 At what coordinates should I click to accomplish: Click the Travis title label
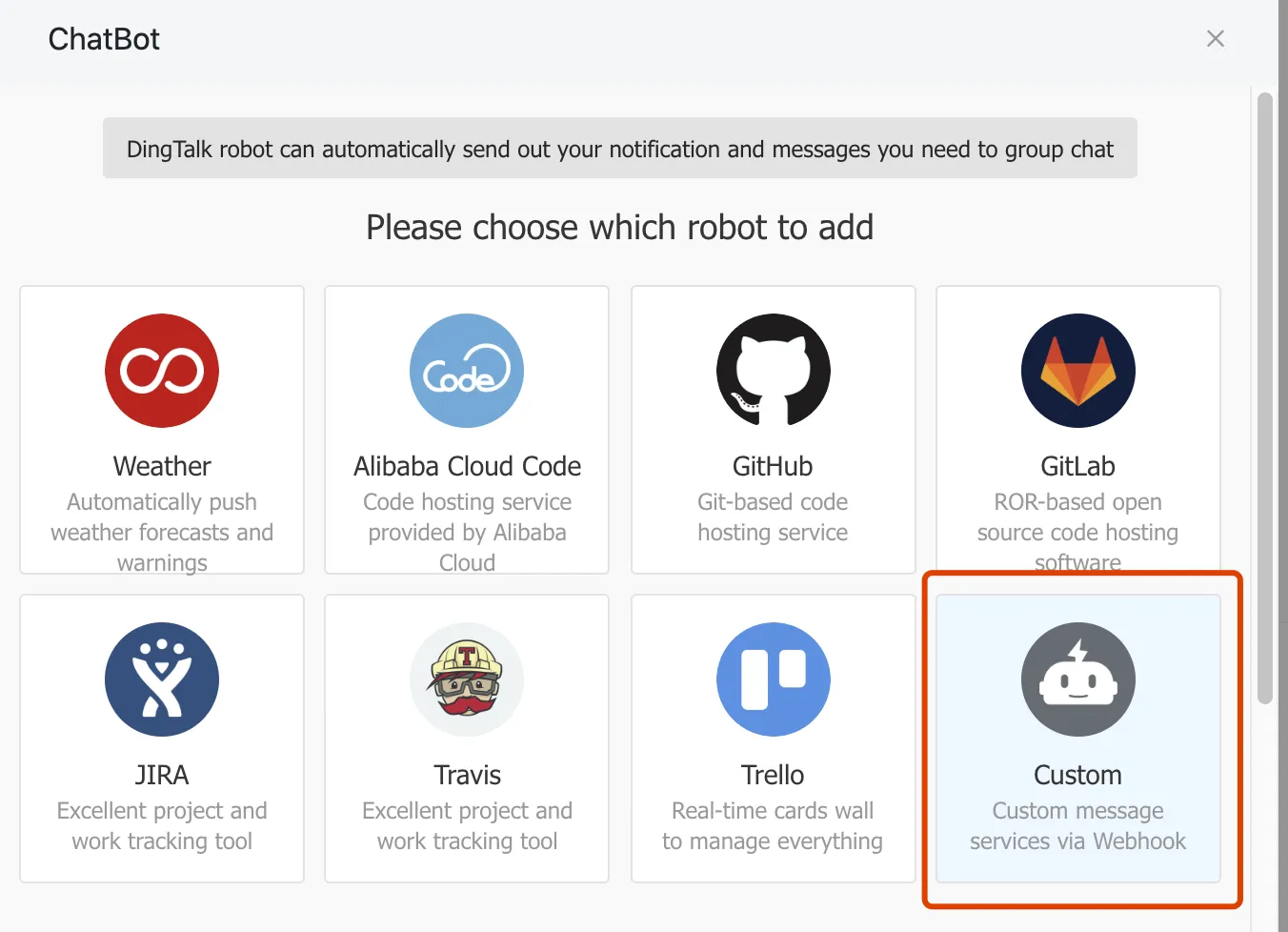(x=467, y=775)
